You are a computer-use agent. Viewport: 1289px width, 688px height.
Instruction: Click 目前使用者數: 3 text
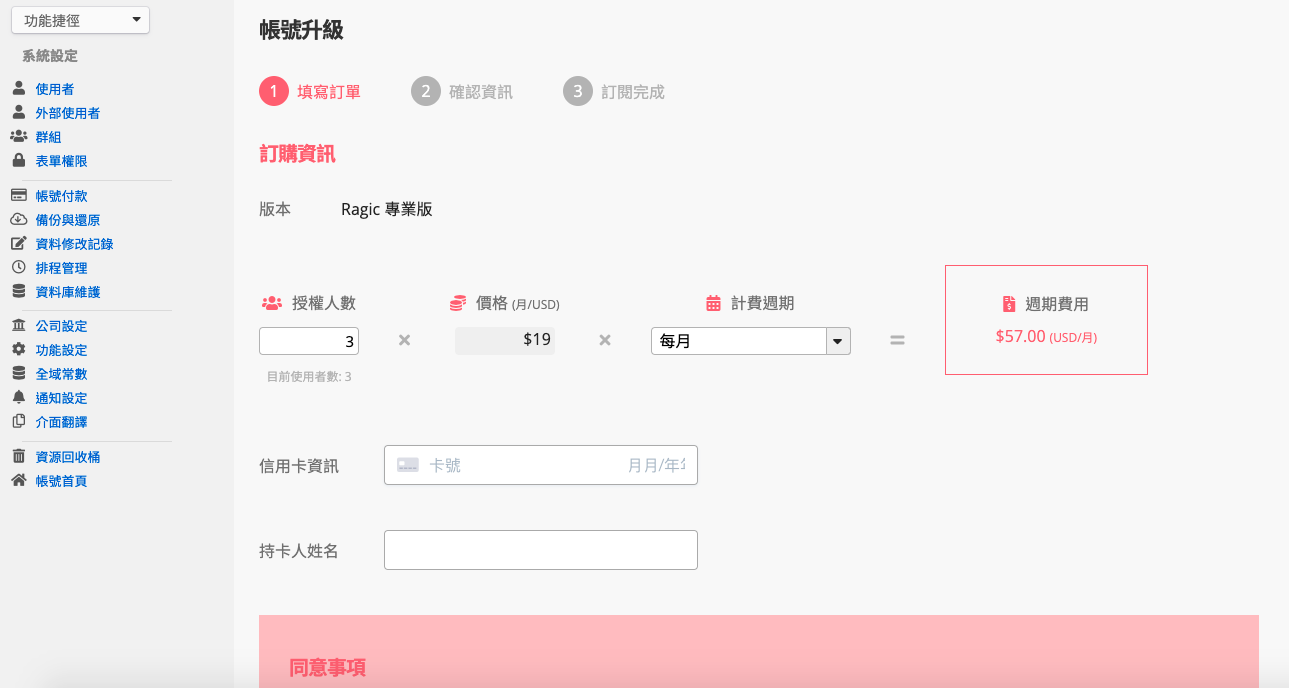coord(309,377)
